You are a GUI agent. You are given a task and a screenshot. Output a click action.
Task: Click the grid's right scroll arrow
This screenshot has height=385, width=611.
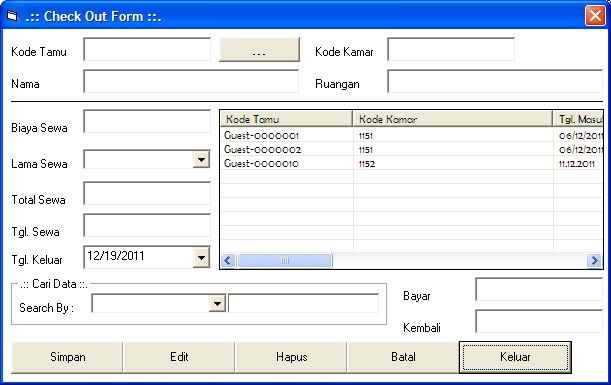pyautogui.click(x=594, y=260)
